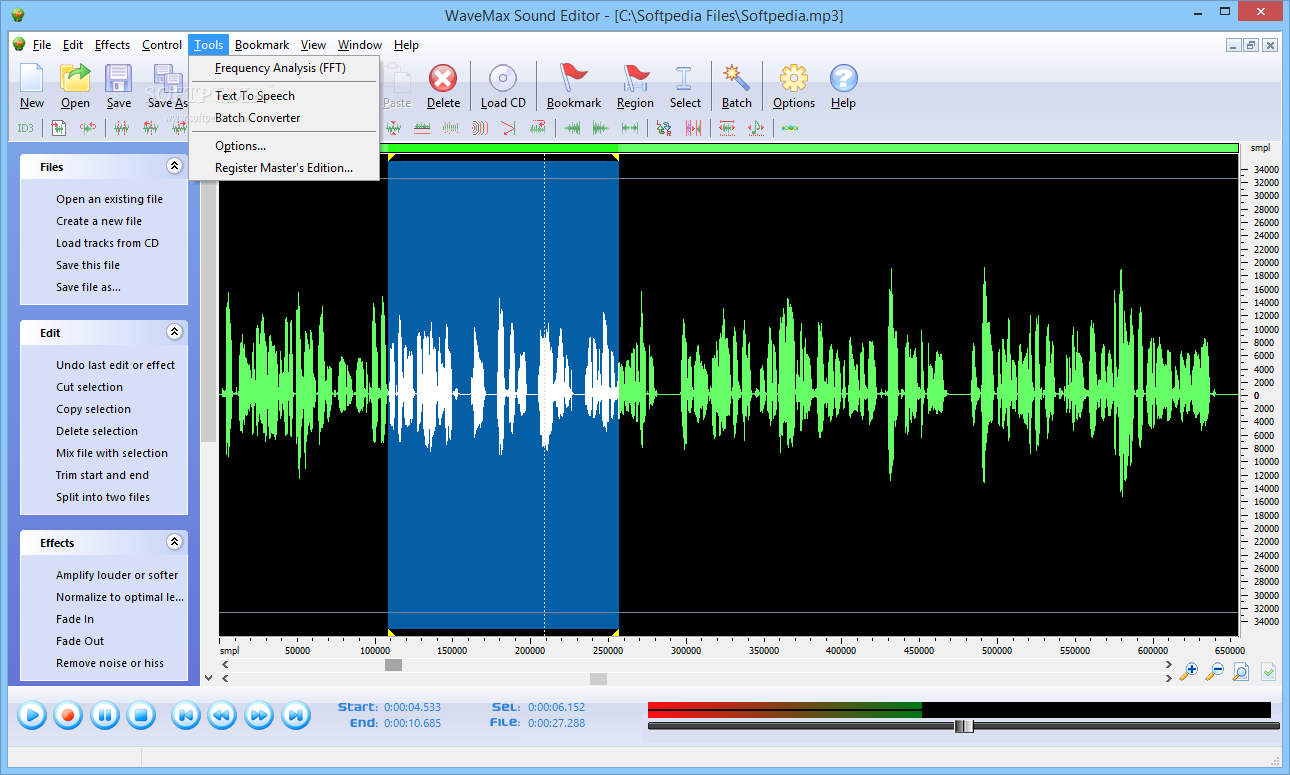The image size is (1290, 775).
Task: Choose Text To Speech menu entry
Action: pos(284,96)
